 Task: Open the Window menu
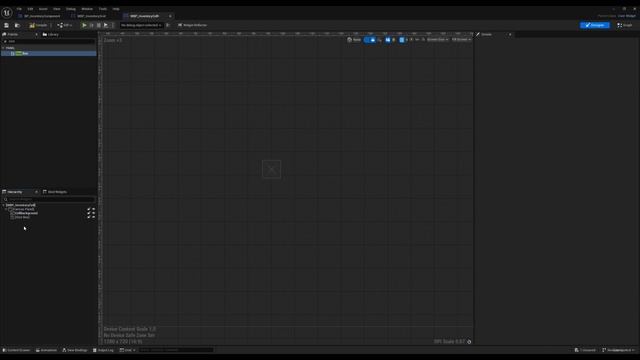pos(87,9)
